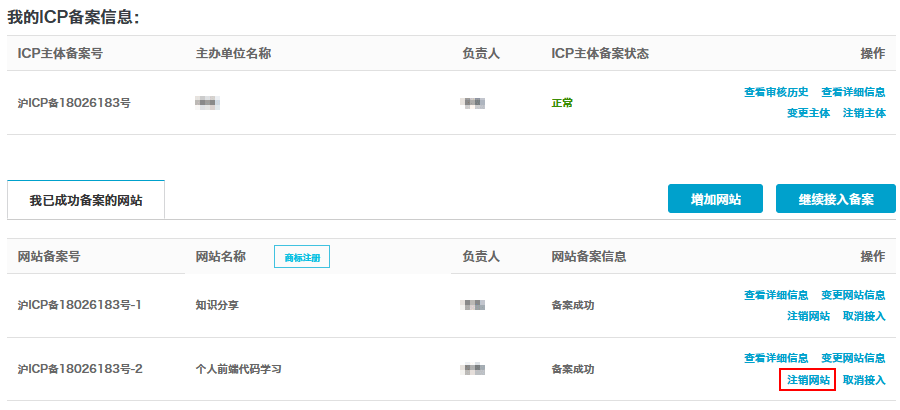Click 取消接入 for 个人前端代码学习 site
Screen dimensions: 900x410
pos(864,380)
